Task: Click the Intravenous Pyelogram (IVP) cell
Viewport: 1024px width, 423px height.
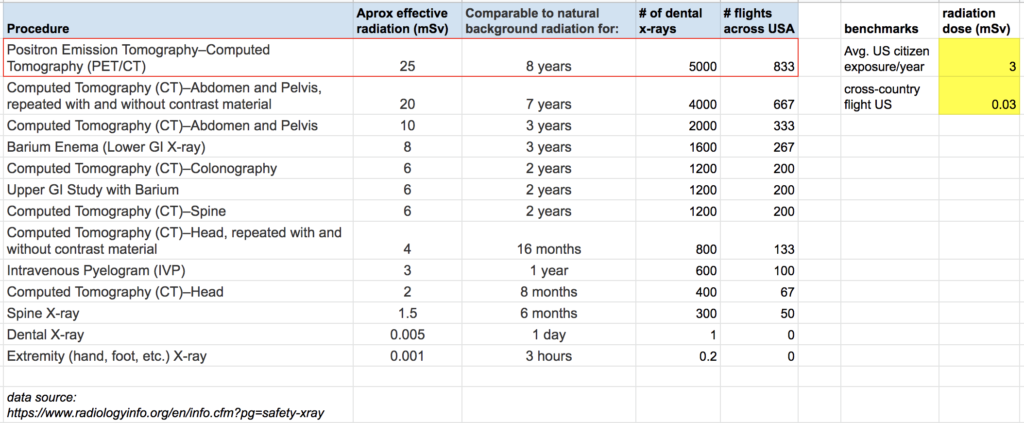Action: click(x=178, y=270)
